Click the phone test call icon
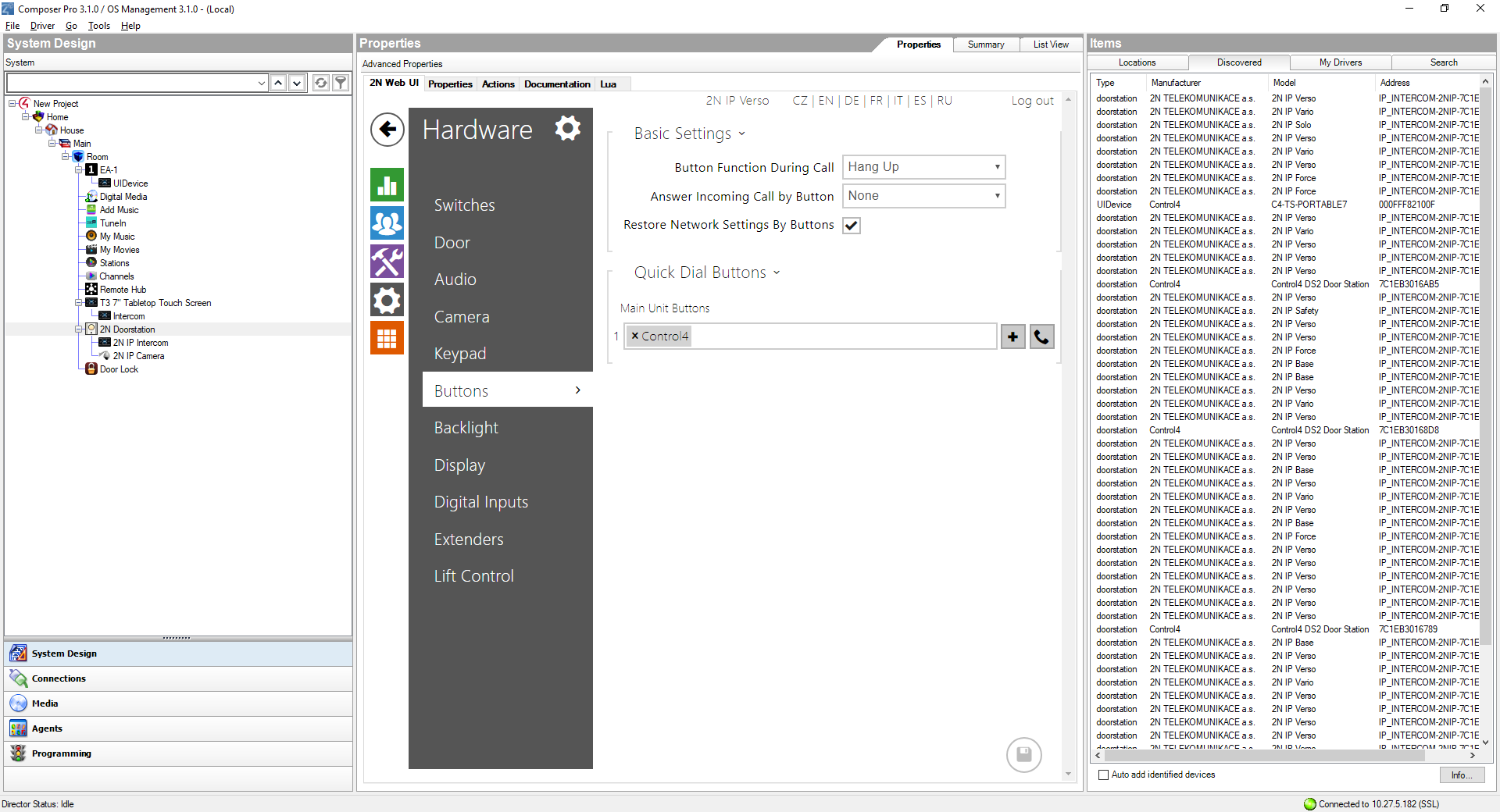The width and height of the screenshot is (1500, 812). click(x=1041, y=337)
